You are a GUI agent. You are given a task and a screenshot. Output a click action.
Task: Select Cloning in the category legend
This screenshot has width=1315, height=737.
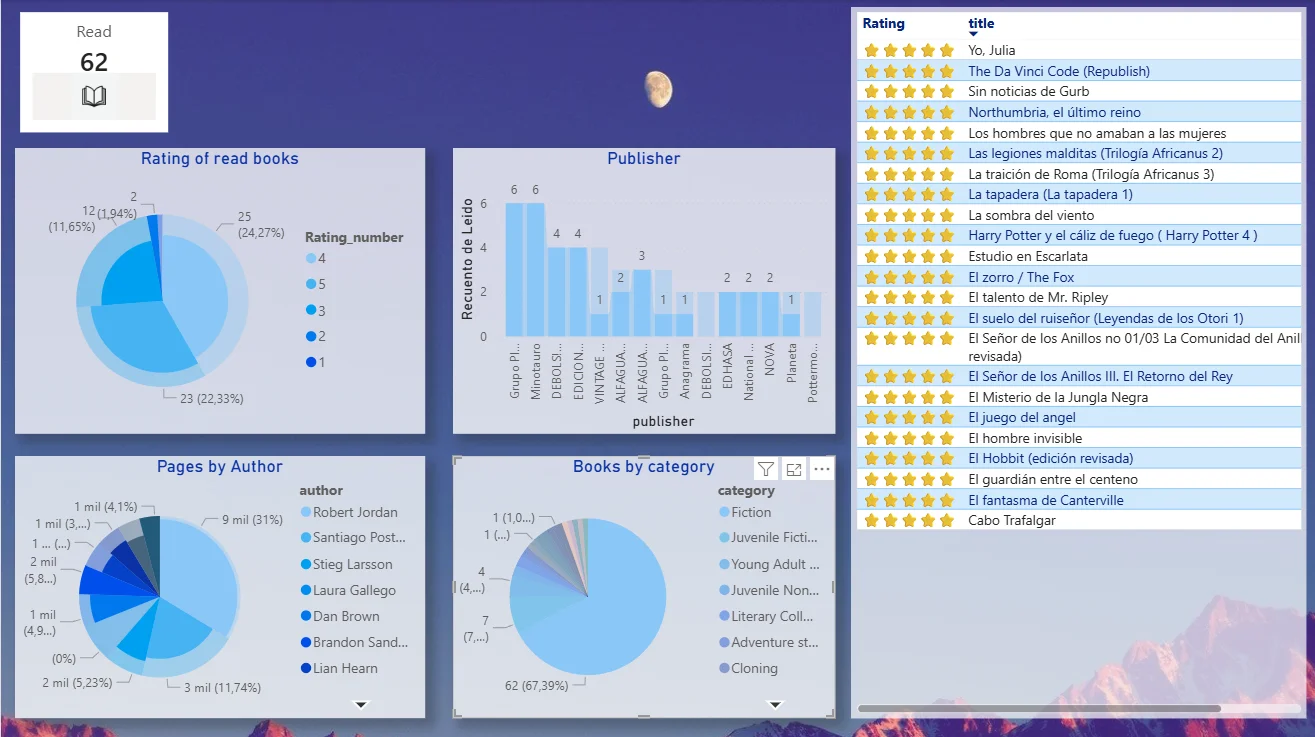pos(754,668)
